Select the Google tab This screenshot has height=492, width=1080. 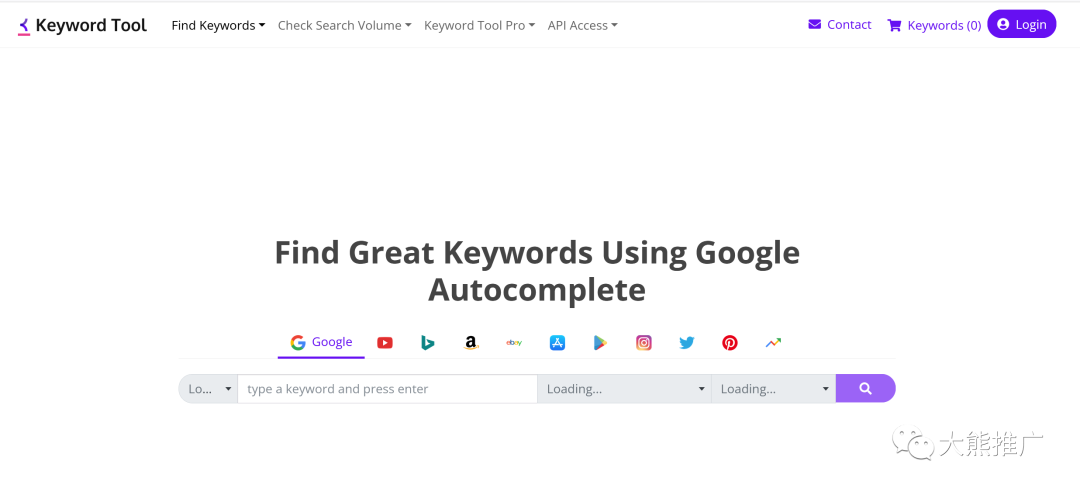[x=321, y=342]
